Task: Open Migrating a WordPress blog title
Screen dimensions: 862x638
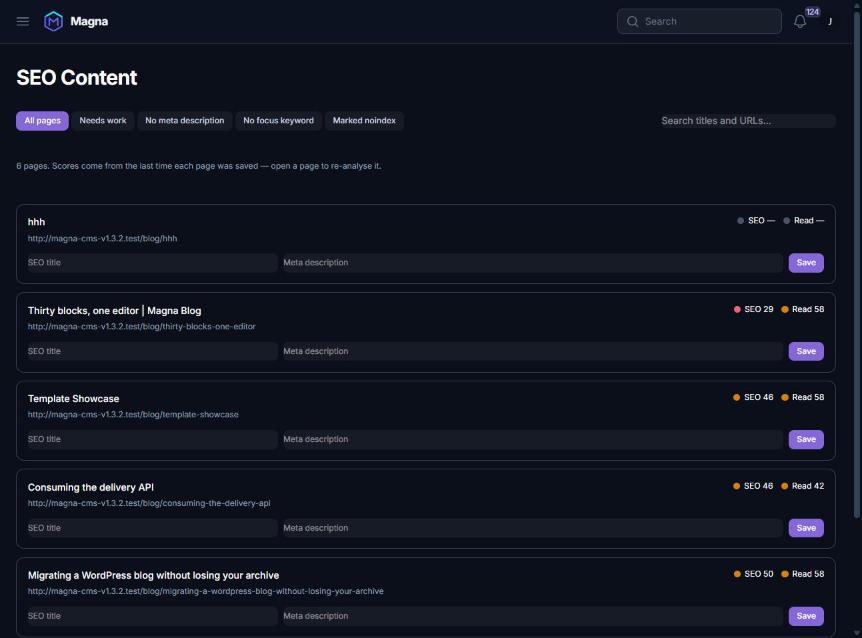Action: tap(153, 575)
